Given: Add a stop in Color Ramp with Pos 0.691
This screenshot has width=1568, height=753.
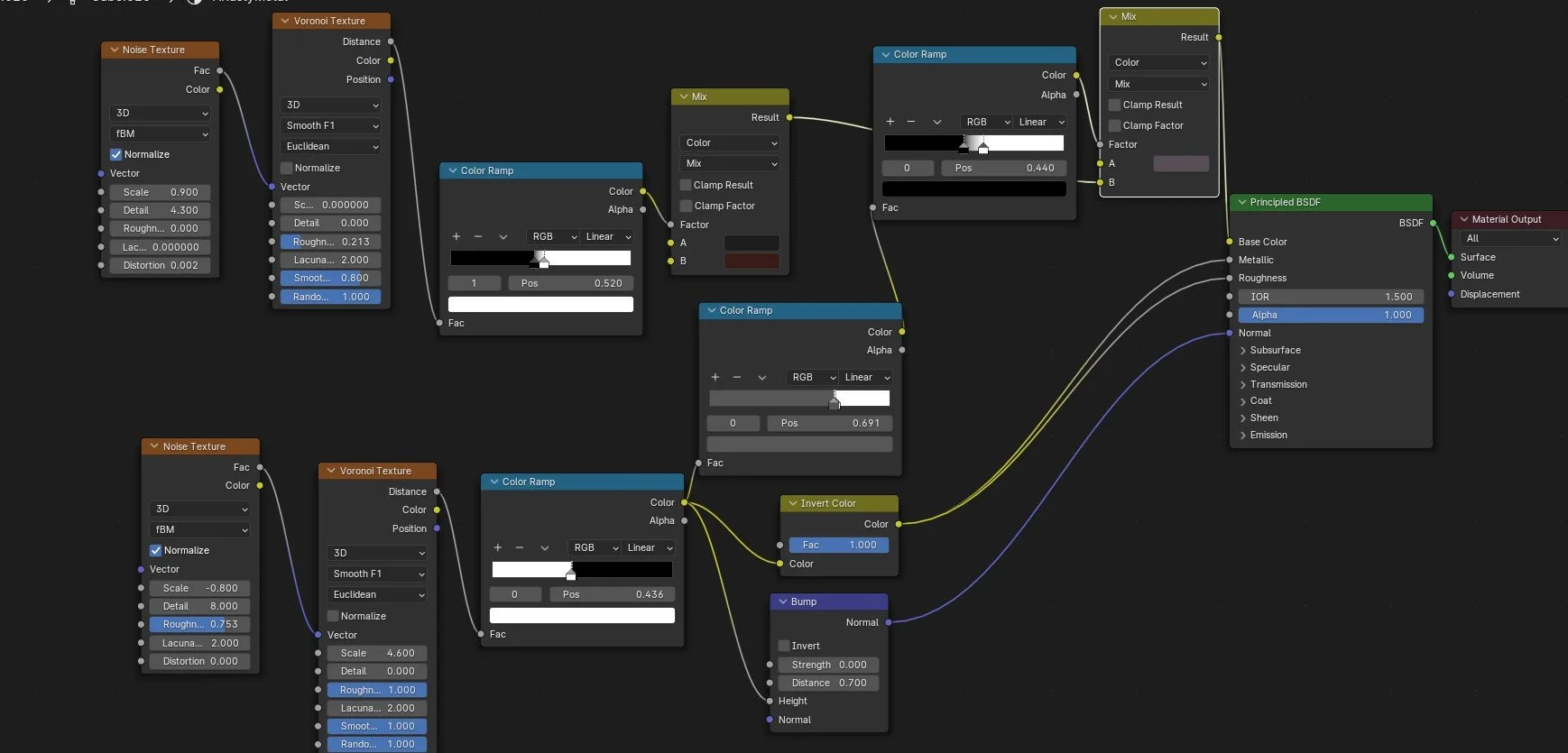Looking at the screenshot, I should [x=715, y=377].
